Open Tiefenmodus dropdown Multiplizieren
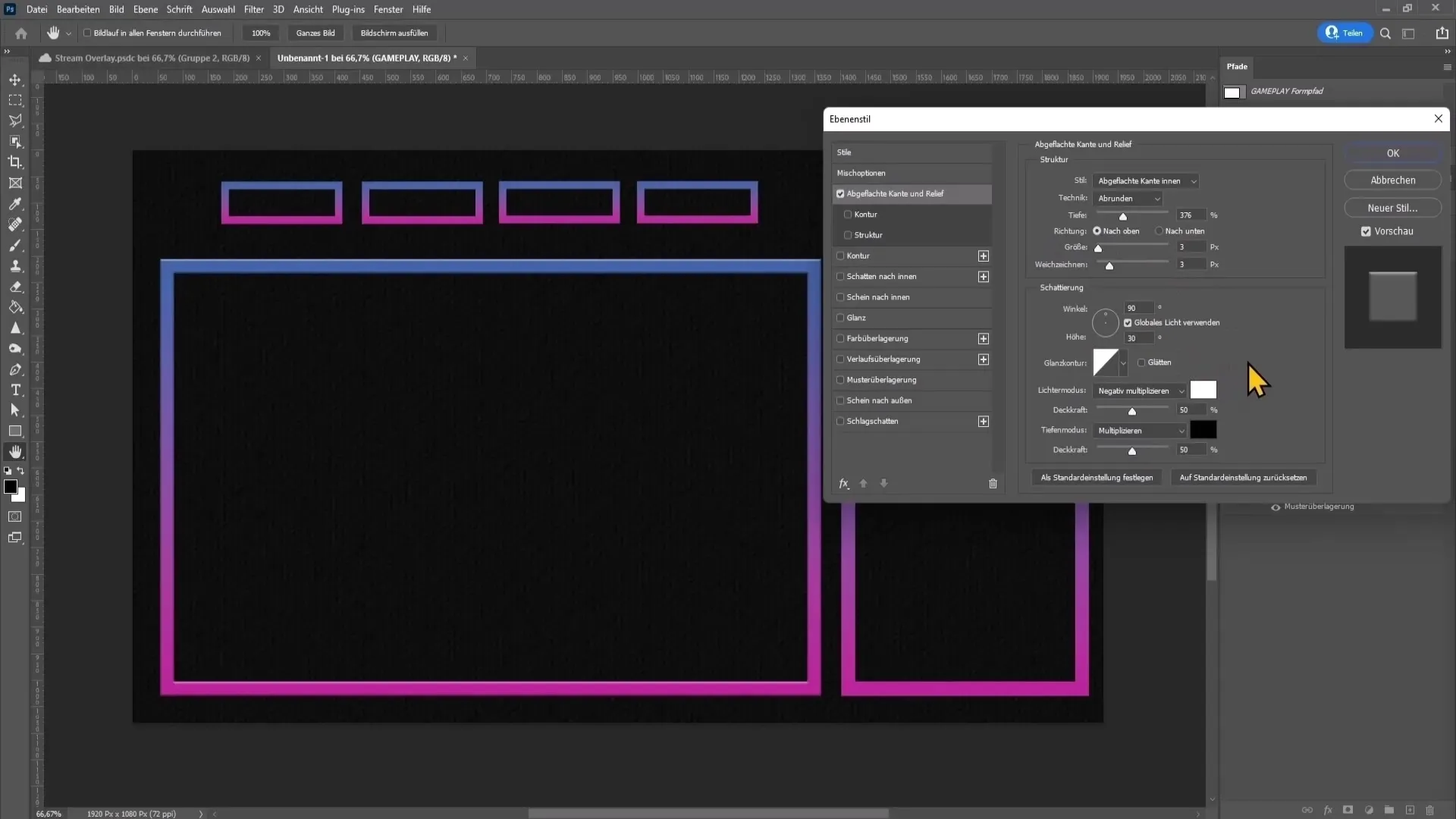1456x819 pixels. 1140,431
